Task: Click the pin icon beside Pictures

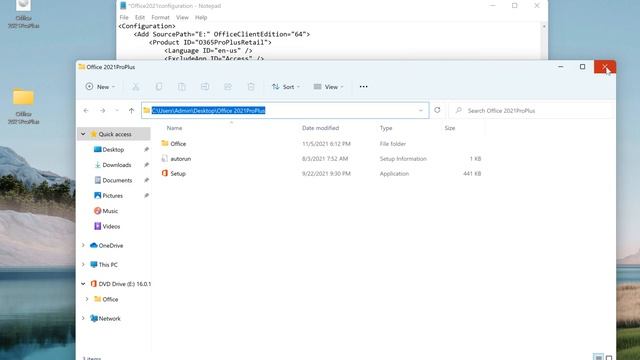Action: pyautogui.click(x=146, y=196)
